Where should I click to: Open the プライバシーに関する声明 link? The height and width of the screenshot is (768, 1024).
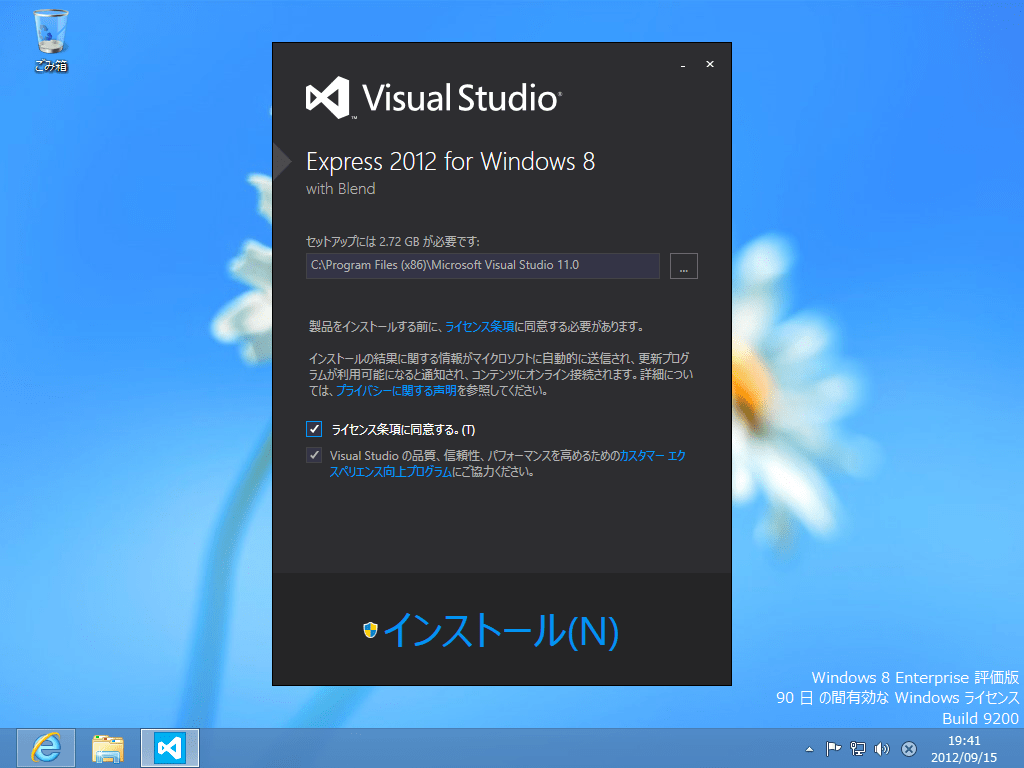coord(396,391)
